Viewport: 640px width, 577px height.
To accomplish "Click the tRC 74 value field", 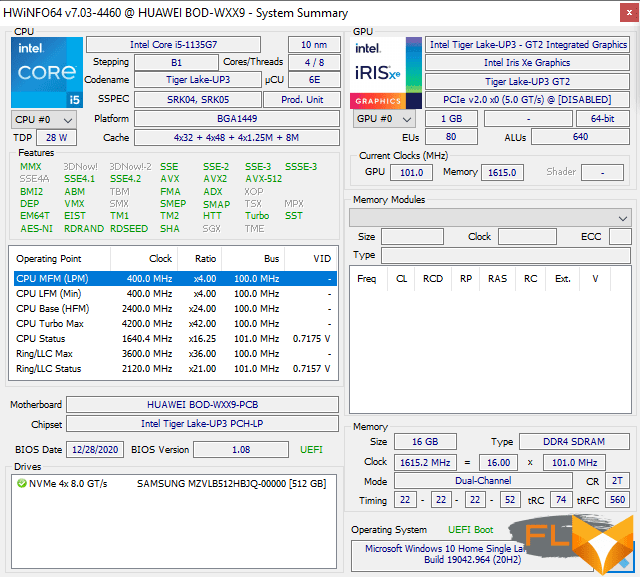I will [x=561, y=500].
